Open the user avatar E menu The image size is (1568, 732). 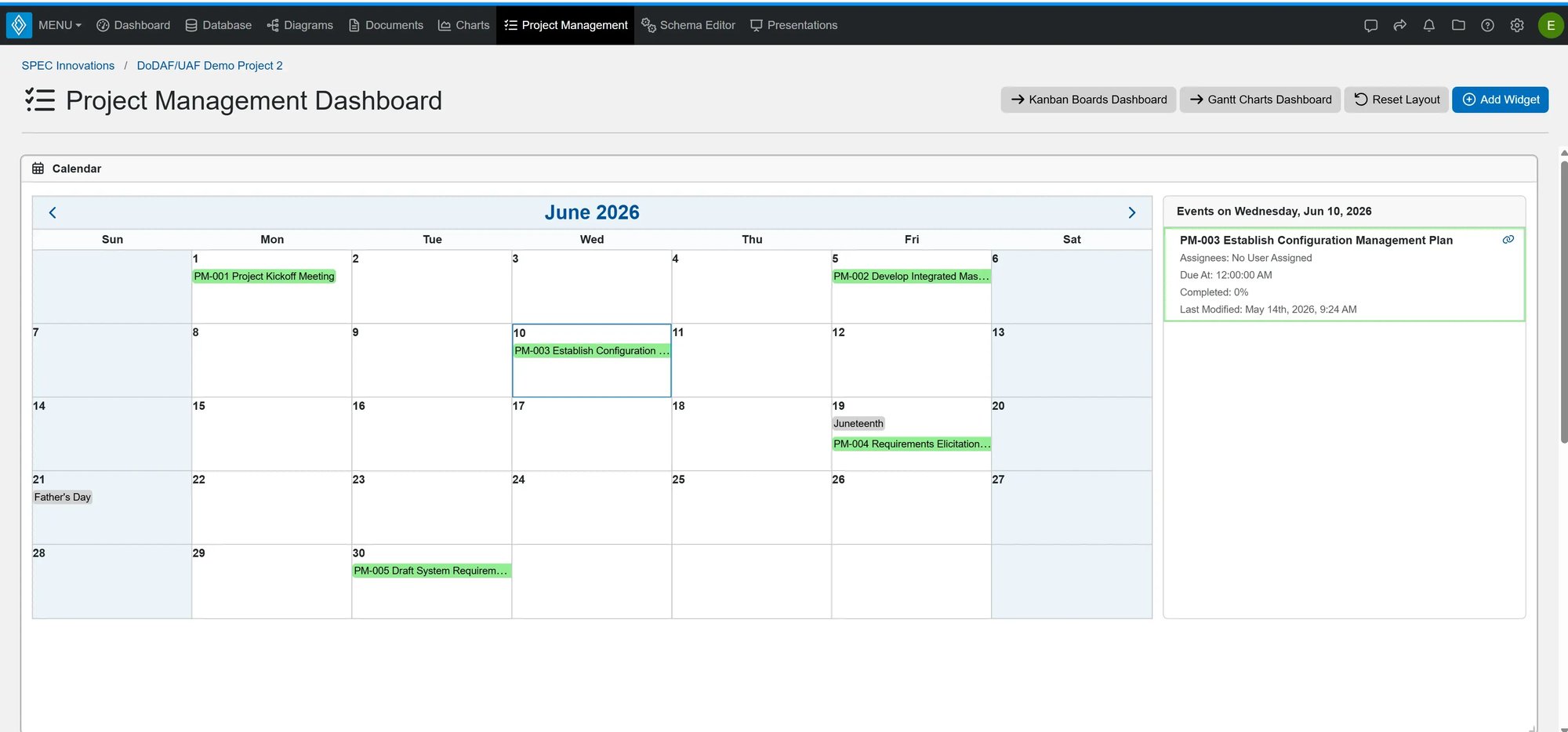pyautogui.click(x=1550, y=25)
